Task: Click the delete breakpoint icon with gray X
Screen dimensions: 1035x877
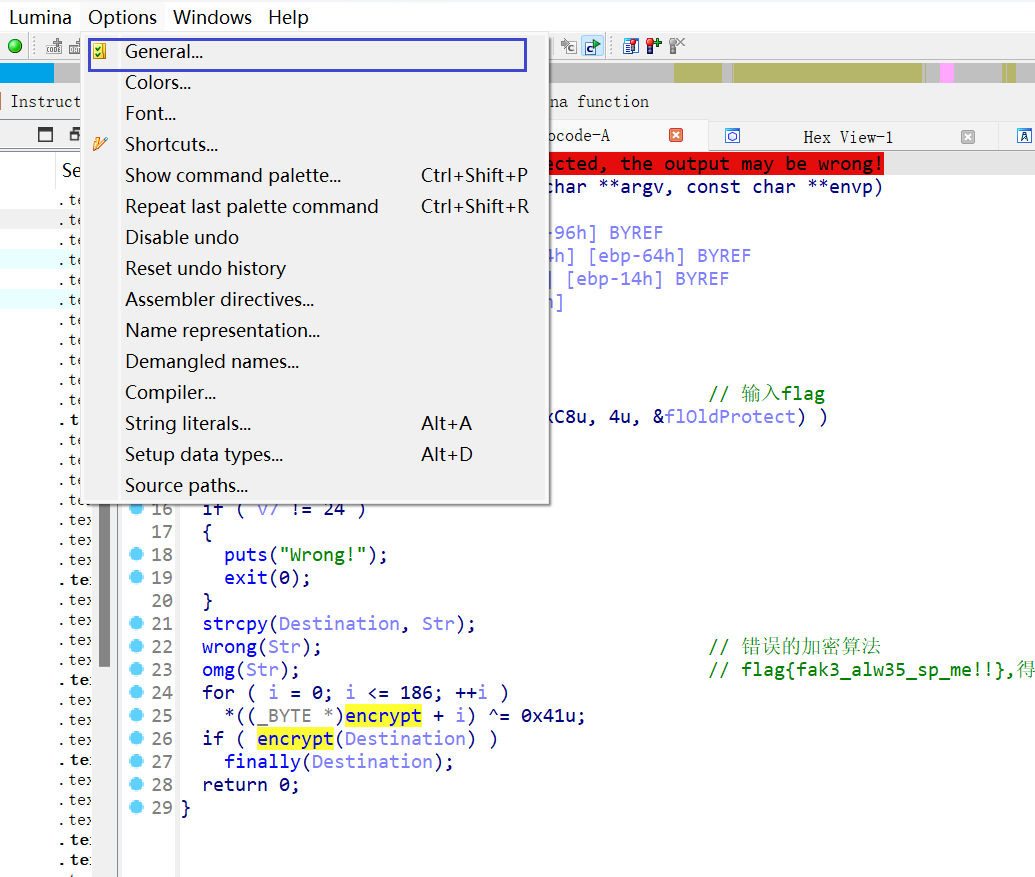Action: tap(677, 46)
